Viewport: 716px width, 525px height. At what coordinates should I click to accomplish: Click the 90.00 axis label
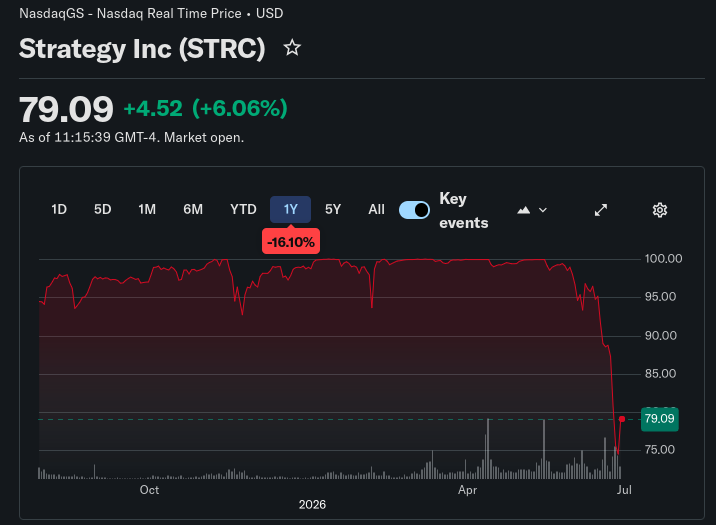tap(660, 336)
